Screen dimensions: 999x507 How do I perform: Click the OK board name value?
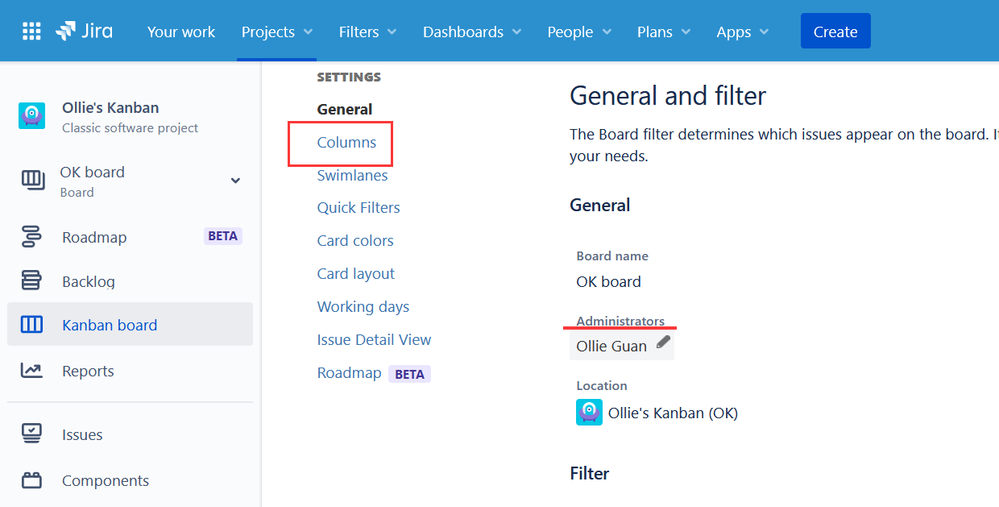(608, 282)
